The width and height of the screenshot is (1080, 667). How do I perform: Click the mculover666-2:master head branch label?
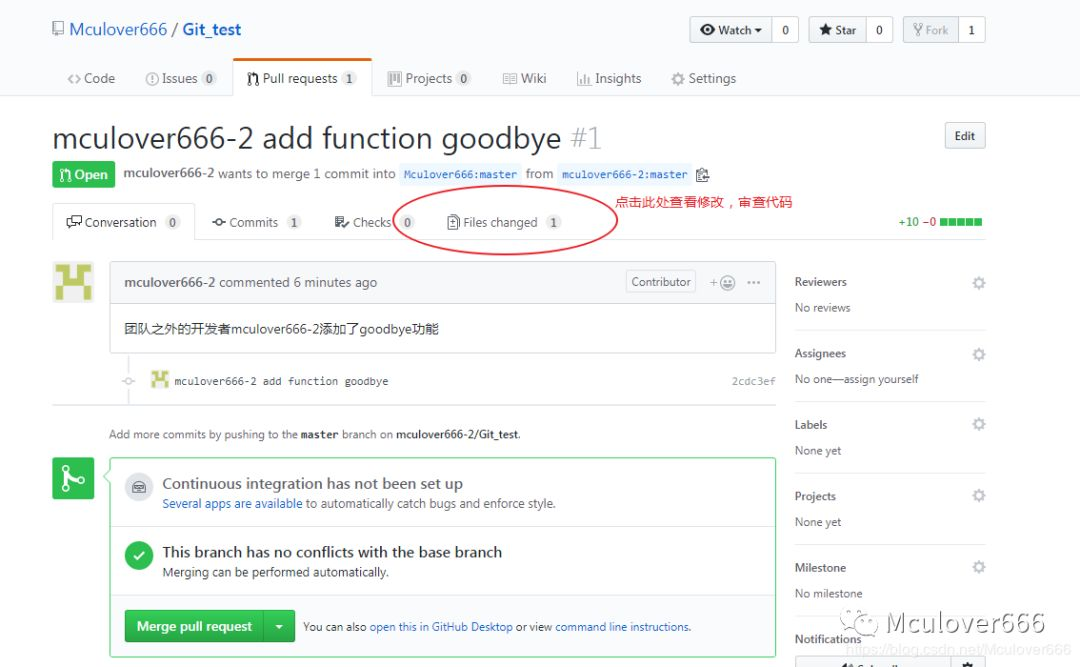[625, 174]
